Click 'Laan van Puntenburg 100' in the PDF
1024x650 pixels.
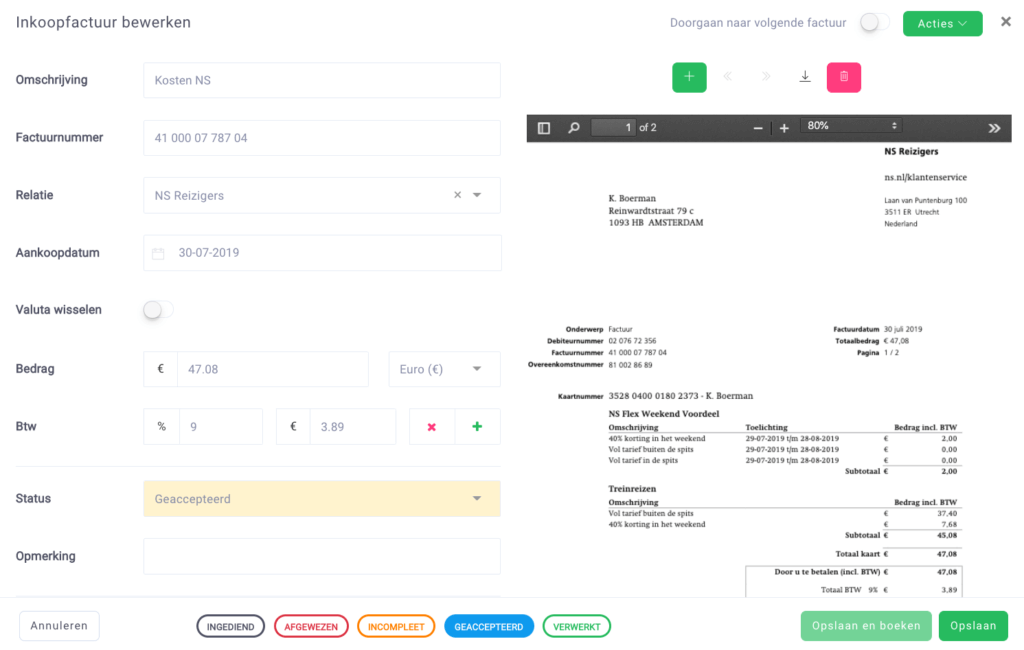click(925, 201)
